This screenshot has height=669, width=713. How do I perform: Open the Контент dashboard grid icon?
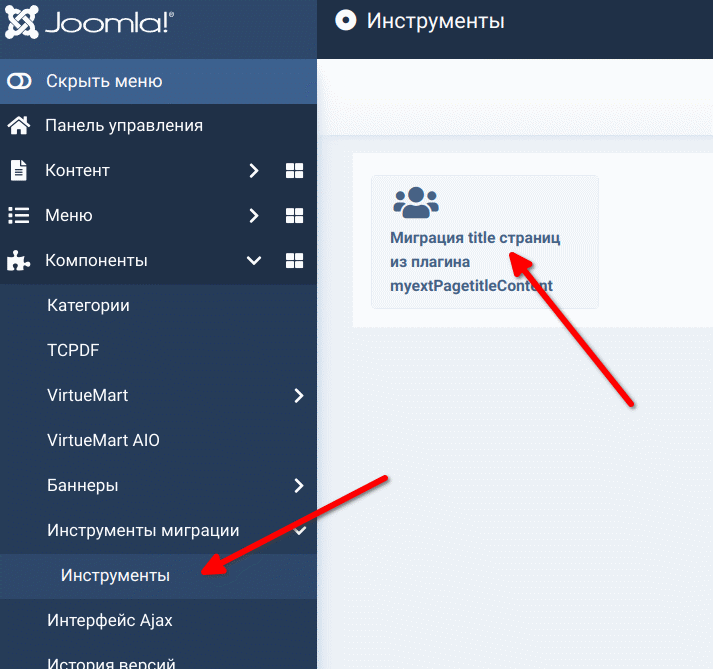294,171
